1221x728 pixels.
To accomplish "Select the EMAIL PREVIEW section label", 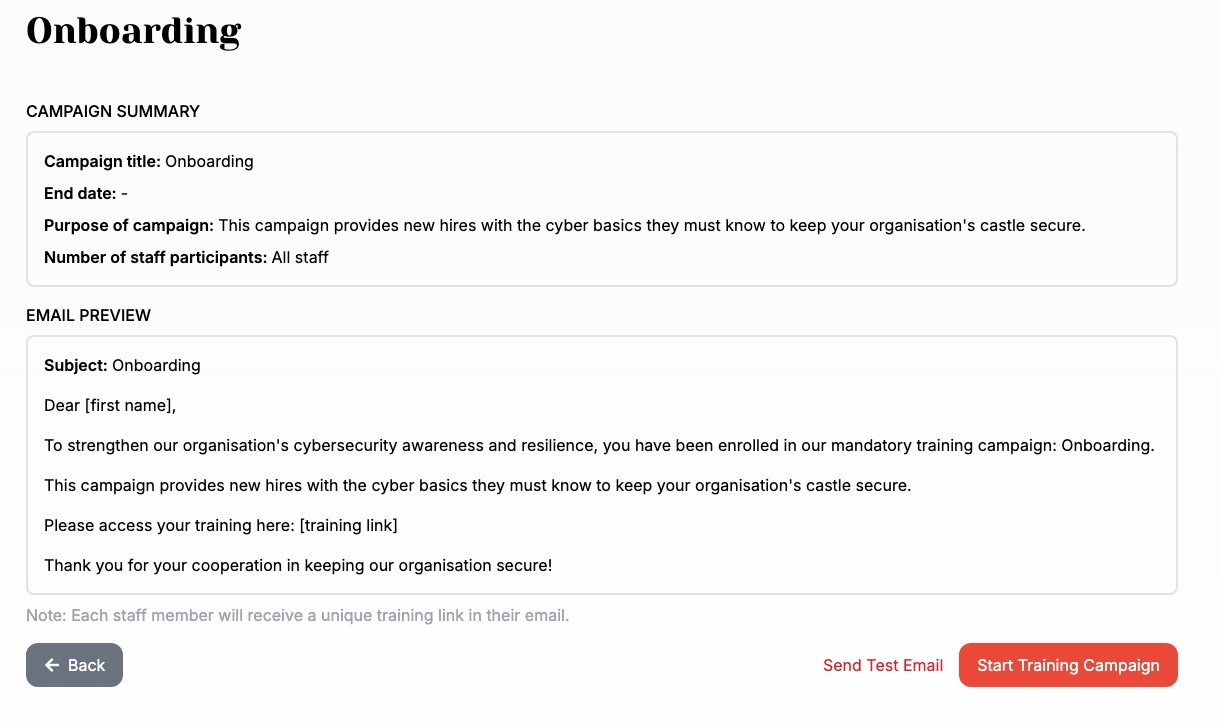I will [89, 315].
